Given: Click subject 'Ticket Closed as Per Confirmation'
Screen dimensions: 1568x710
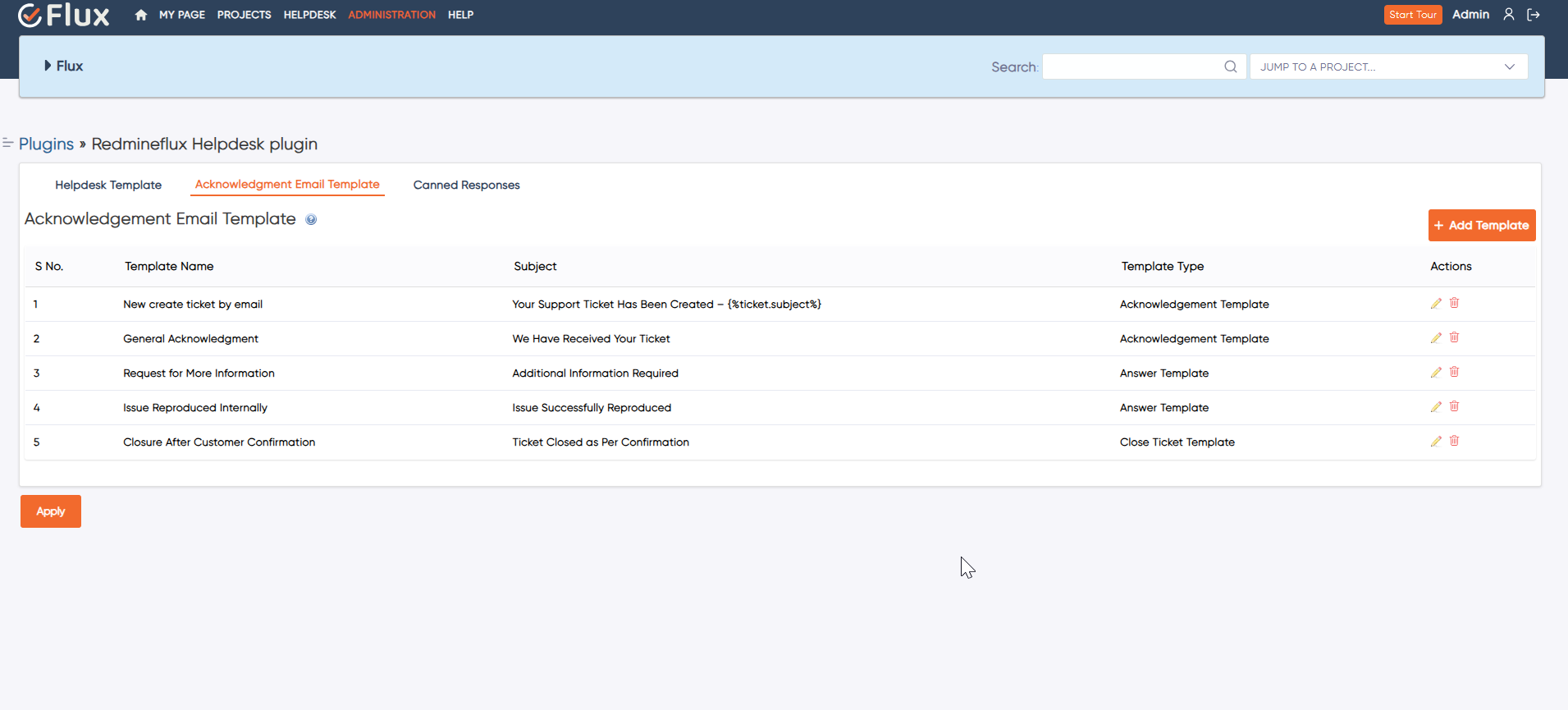Looking at the screenshot, I should [x=601, y=442].
